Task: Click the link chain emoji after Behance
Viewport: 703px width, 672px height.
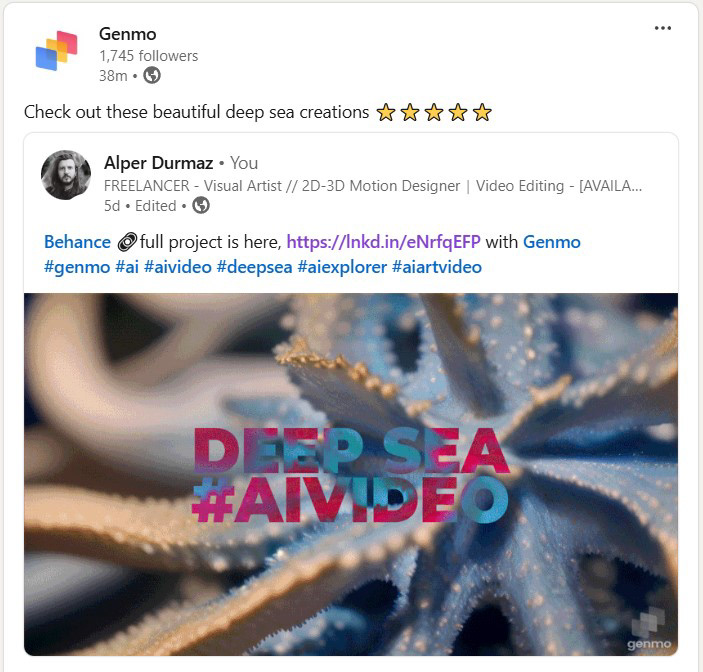Action: [x=127, y=242]
